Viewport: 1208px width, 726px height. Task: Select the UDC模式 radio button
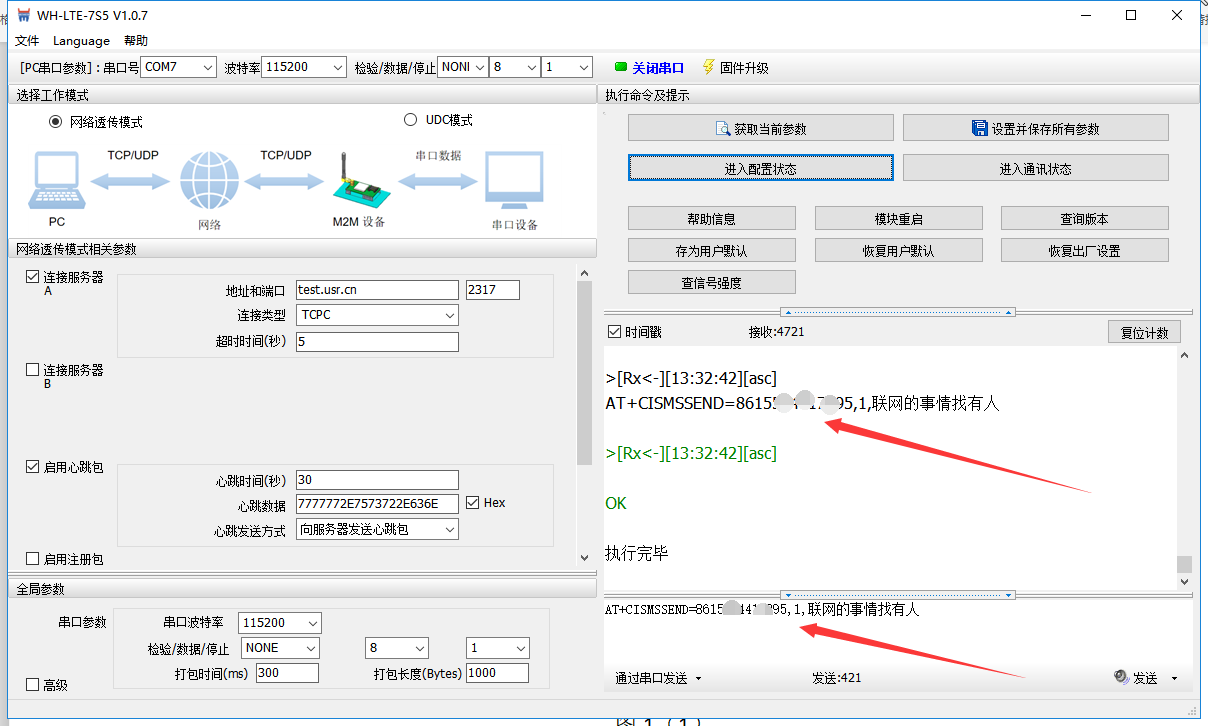(410, 120)
